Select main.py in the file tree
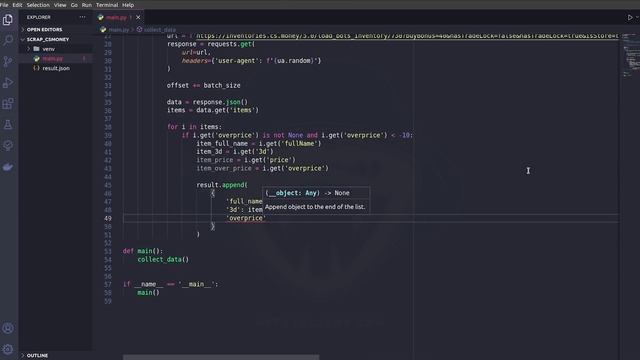The image size is (640, 360). 56,59
